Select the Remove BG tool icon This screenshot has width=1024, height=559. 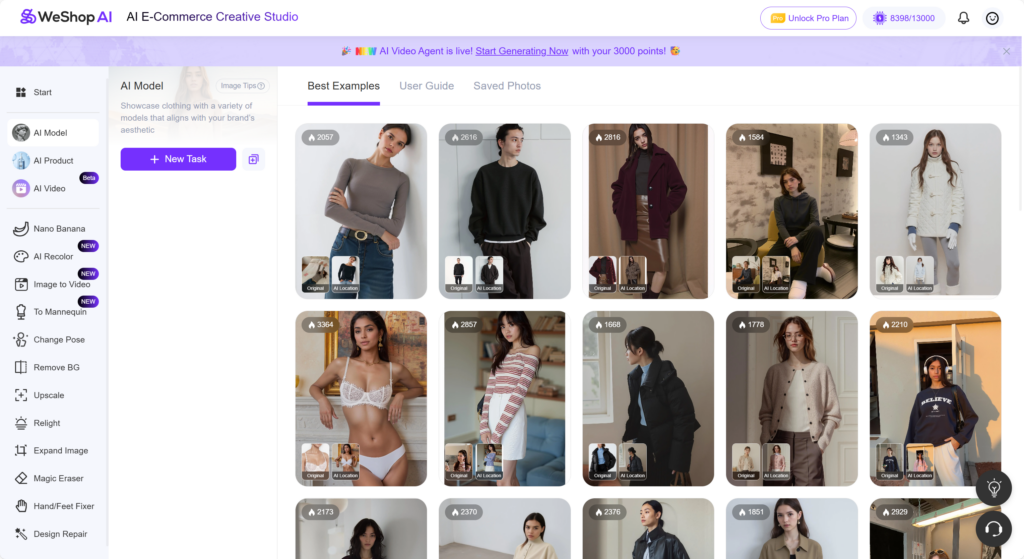click(21, 368)
